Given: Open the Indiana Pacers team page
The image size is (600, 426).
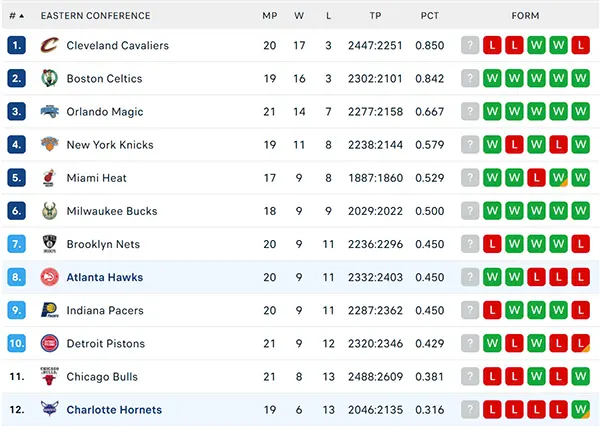Looking at the screenshot, I should click(105, 310).
